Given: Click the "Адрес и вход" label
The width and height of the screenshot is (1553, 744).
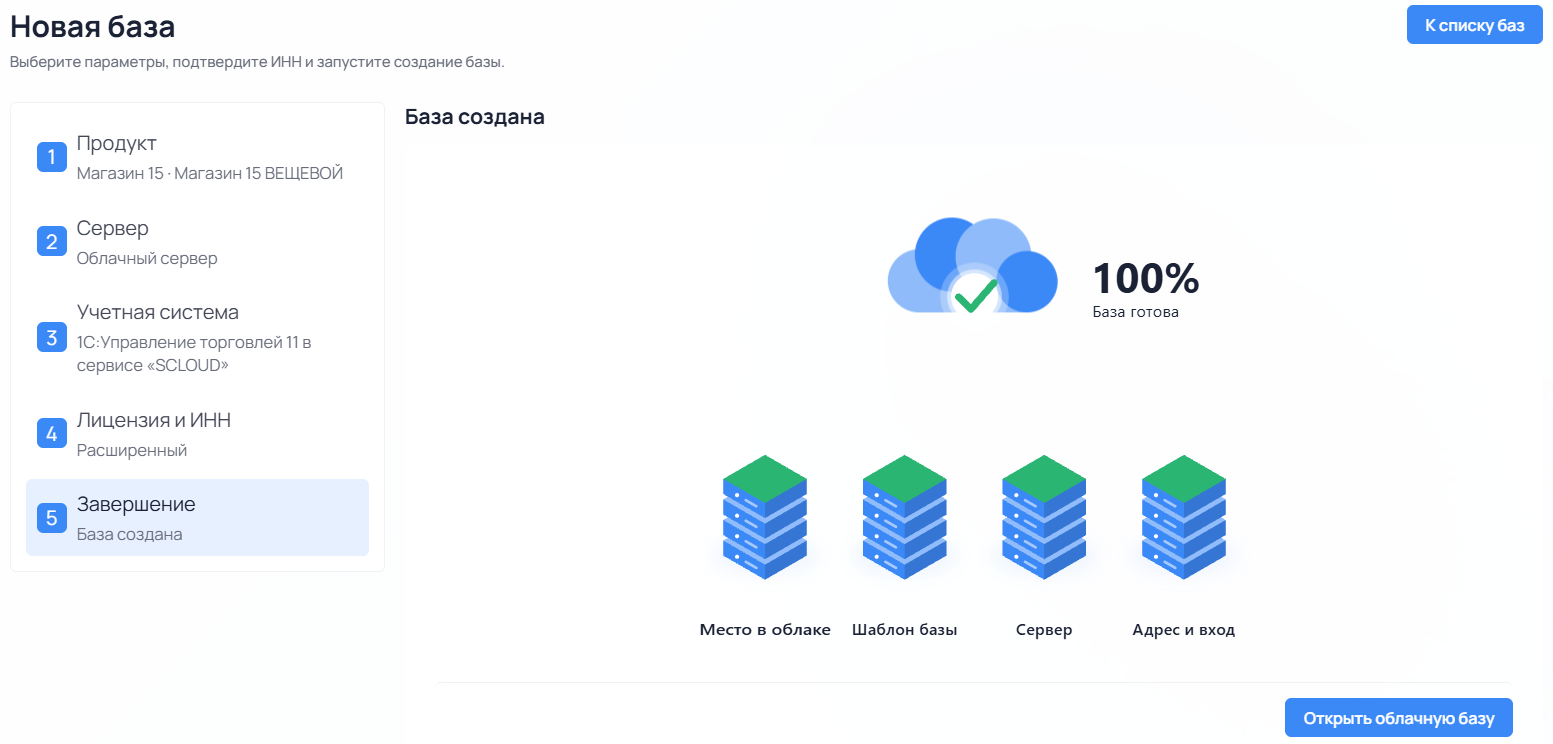Looking at the screenshot, I should 1184,630.
